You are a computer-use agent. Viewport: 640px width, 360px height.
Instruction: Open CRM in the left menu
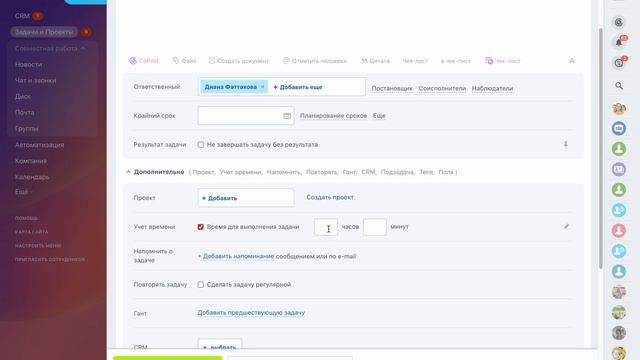(22, 16)
